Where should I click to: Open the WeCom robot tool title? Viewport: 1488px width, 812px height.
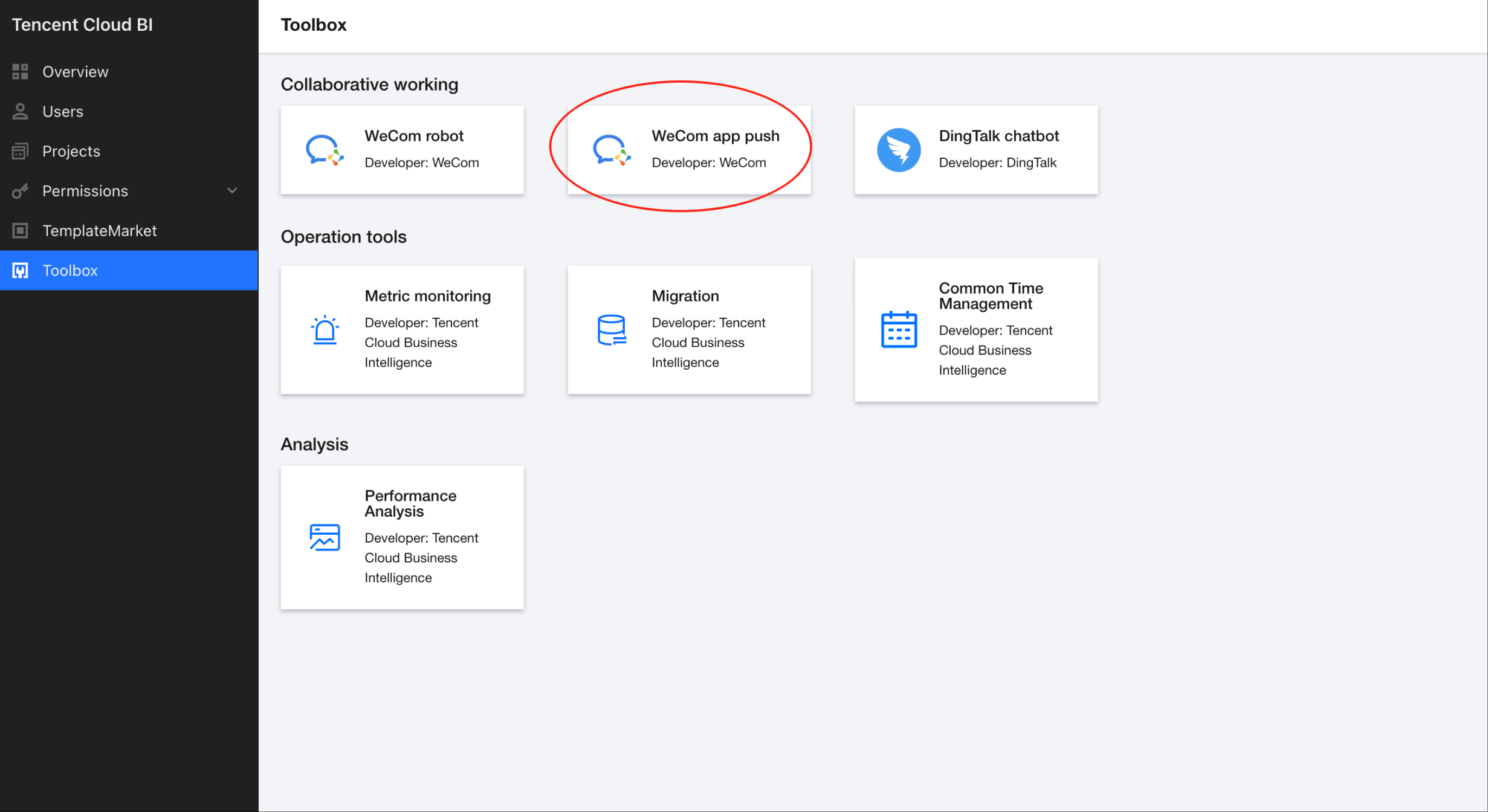(414, 136)
